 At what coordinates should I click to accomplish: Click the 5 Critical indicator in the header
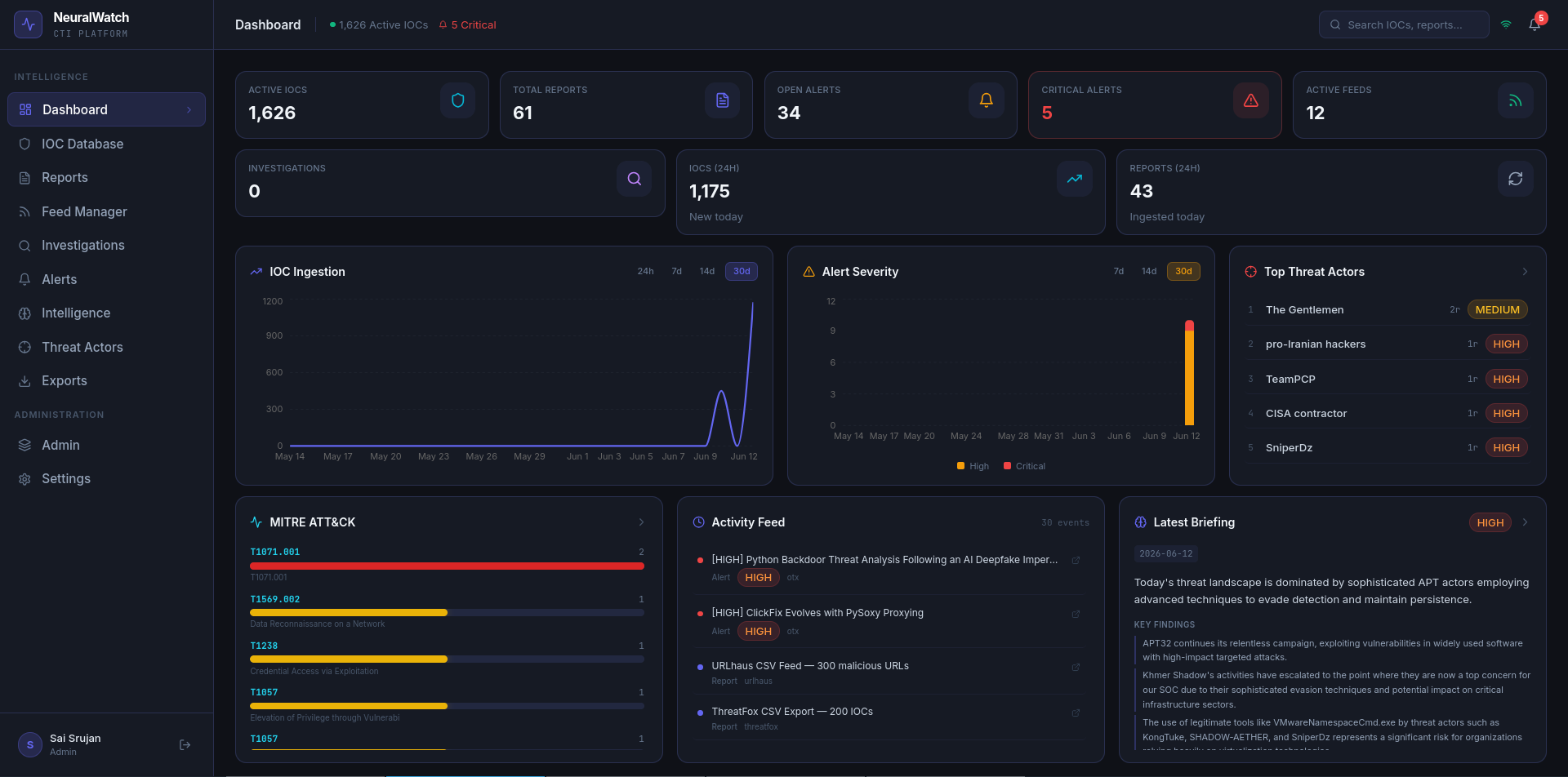tap(467, 25)
